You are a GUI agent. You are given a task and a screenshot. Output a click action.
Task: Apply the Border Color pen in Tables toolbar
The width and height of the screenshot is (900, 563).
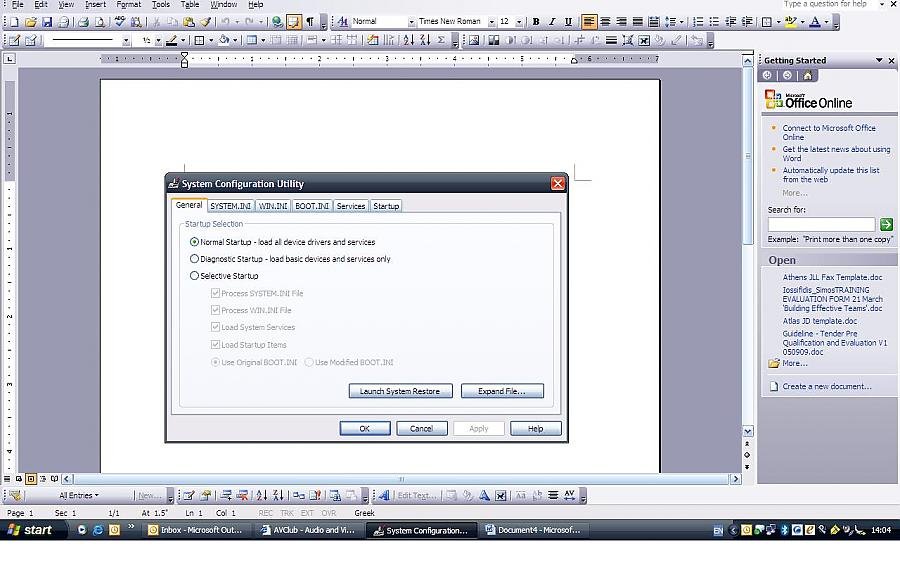[x=172, y=40]
